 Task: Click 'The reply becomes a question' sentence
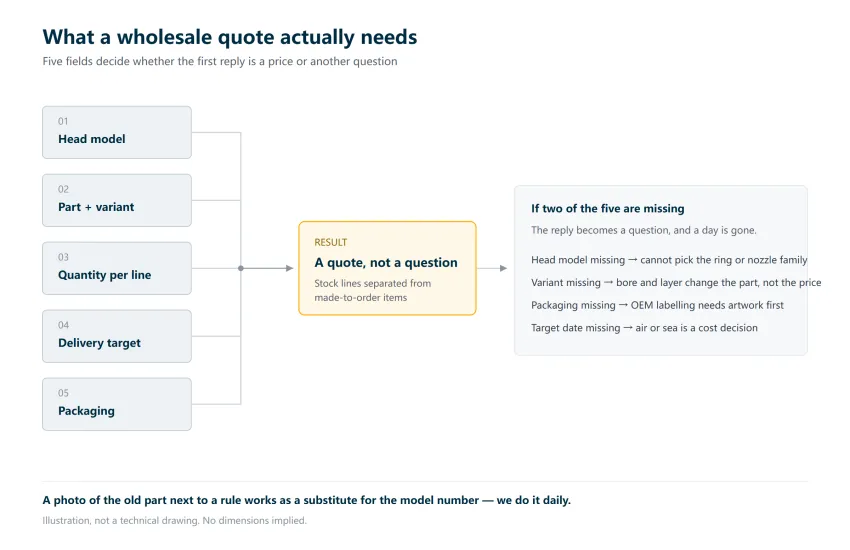[x=643, y=230]
